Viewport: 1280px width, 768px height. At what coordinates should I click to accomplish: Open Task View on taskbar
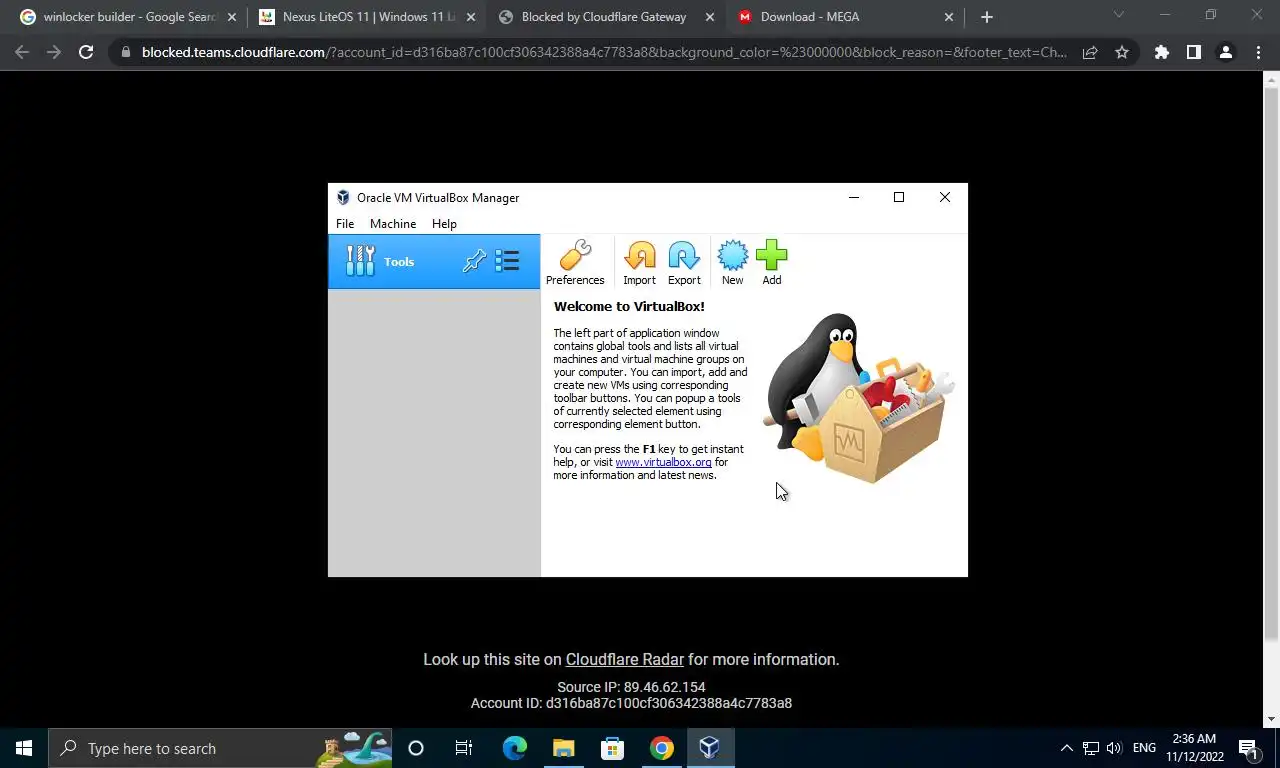tap(464, 748)
